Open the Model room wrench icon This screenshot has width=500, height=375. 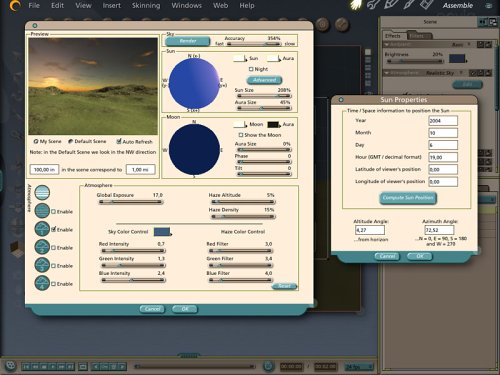[374, 5]
